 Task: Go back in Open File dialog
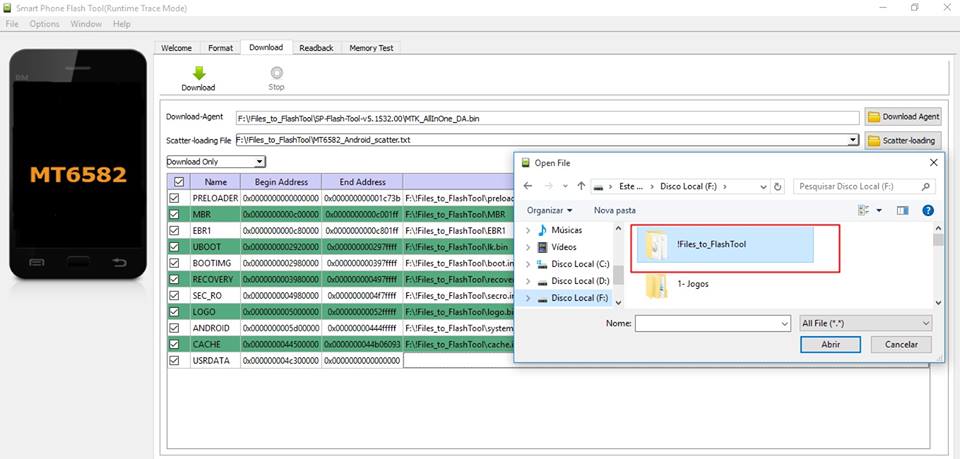tap(528, 186)
